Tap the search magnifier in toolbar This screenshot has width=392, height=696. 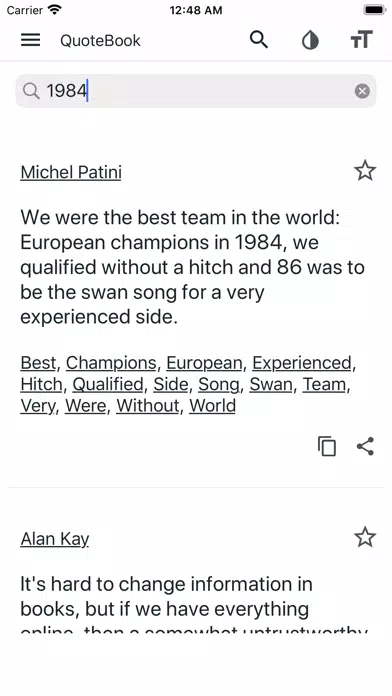[259, 40]
